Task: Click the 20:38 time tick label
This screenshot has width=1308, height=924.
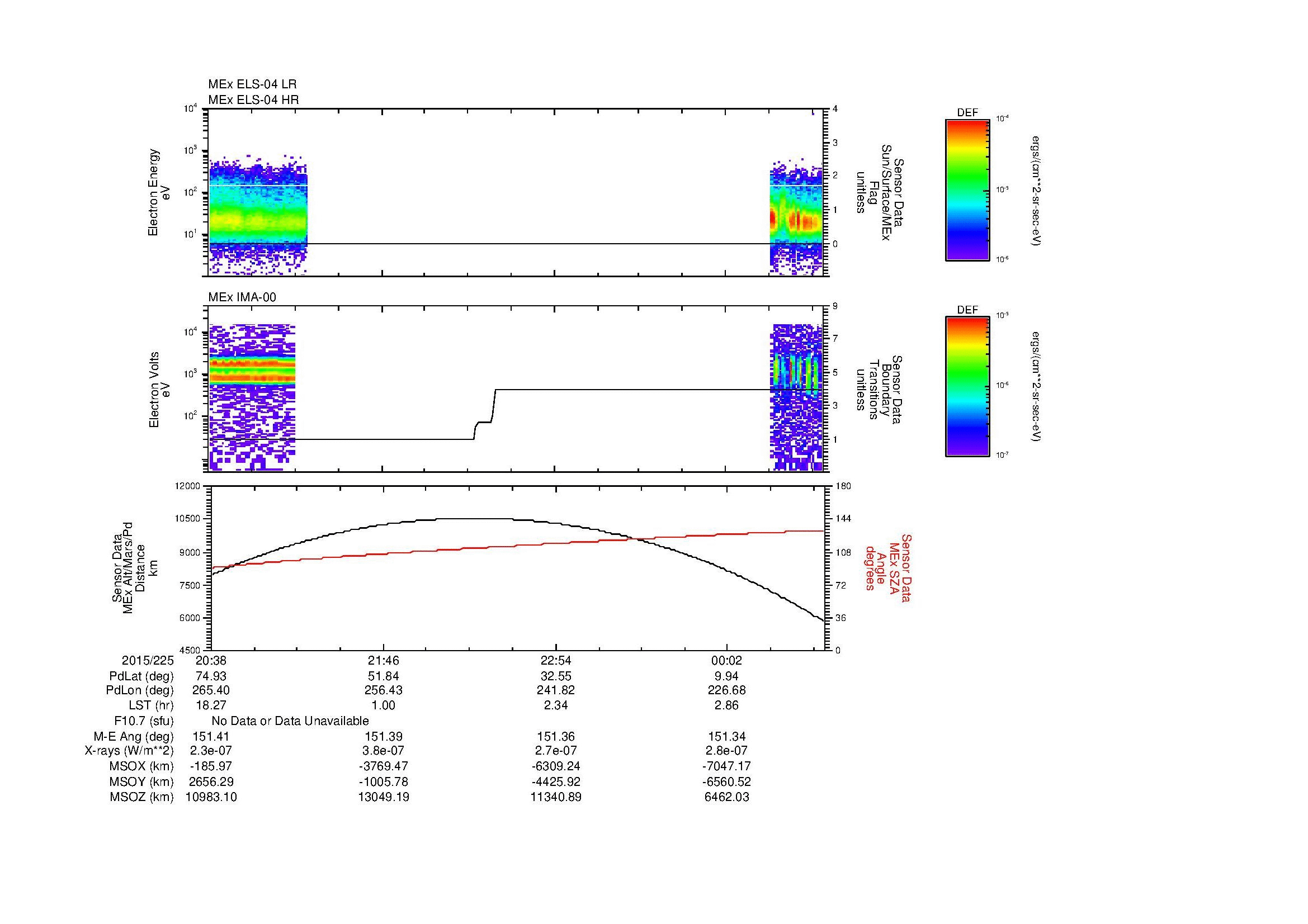Action: 211,660
